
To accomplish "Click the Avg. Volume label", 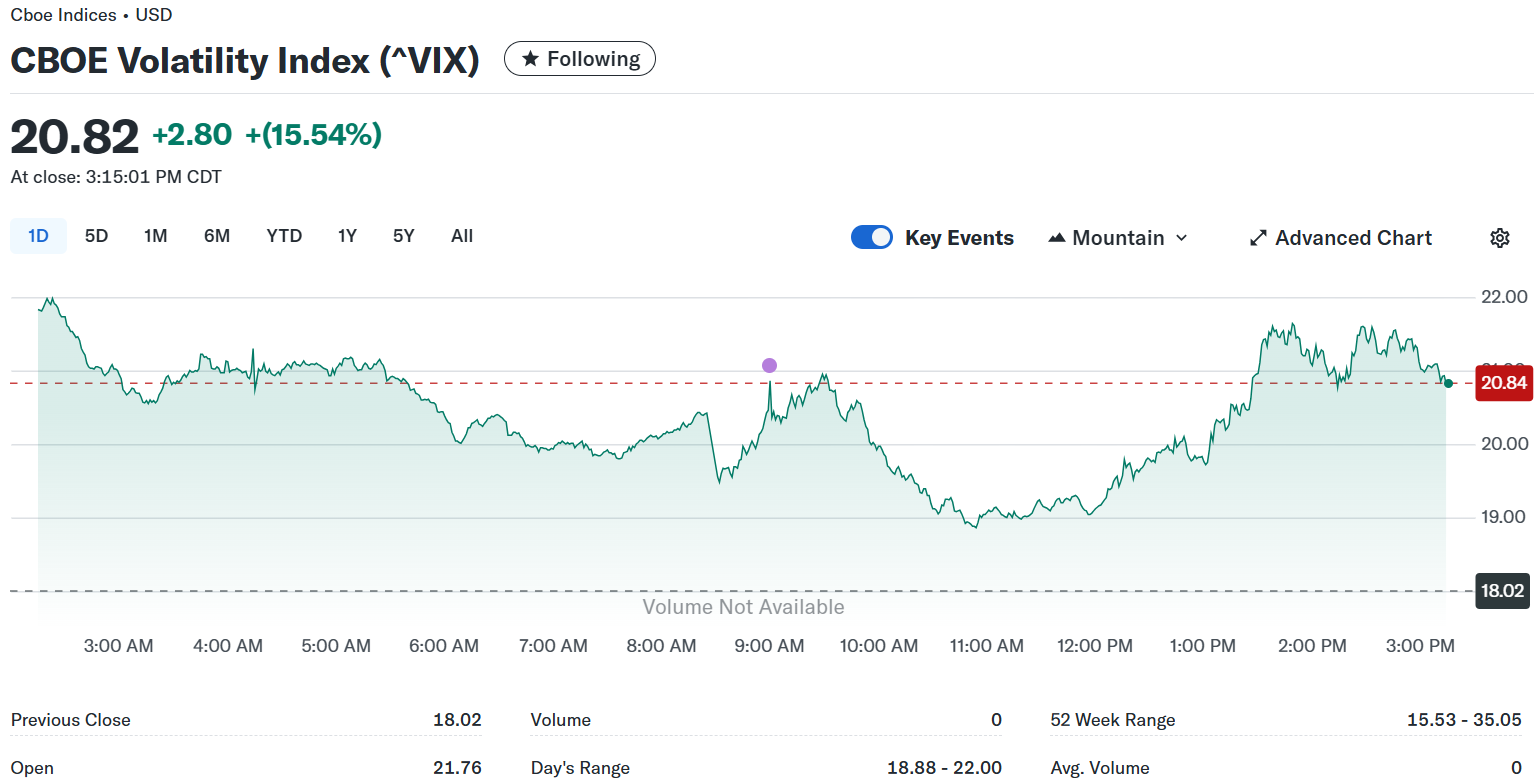I will (x=1100, y=768).
